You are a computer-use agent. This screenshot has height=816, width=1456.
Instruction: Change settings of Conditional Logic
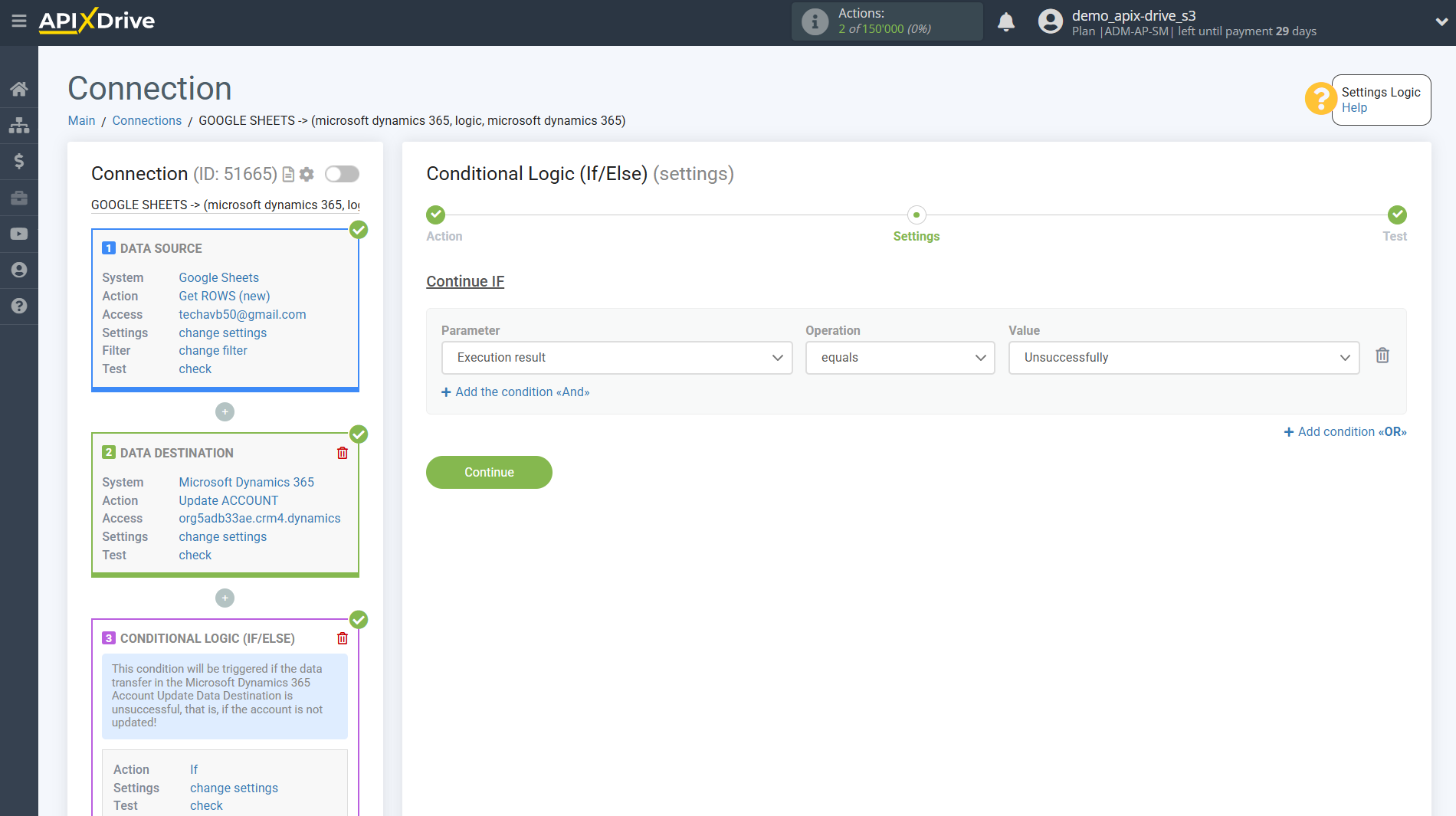click(x=234, y=788)
